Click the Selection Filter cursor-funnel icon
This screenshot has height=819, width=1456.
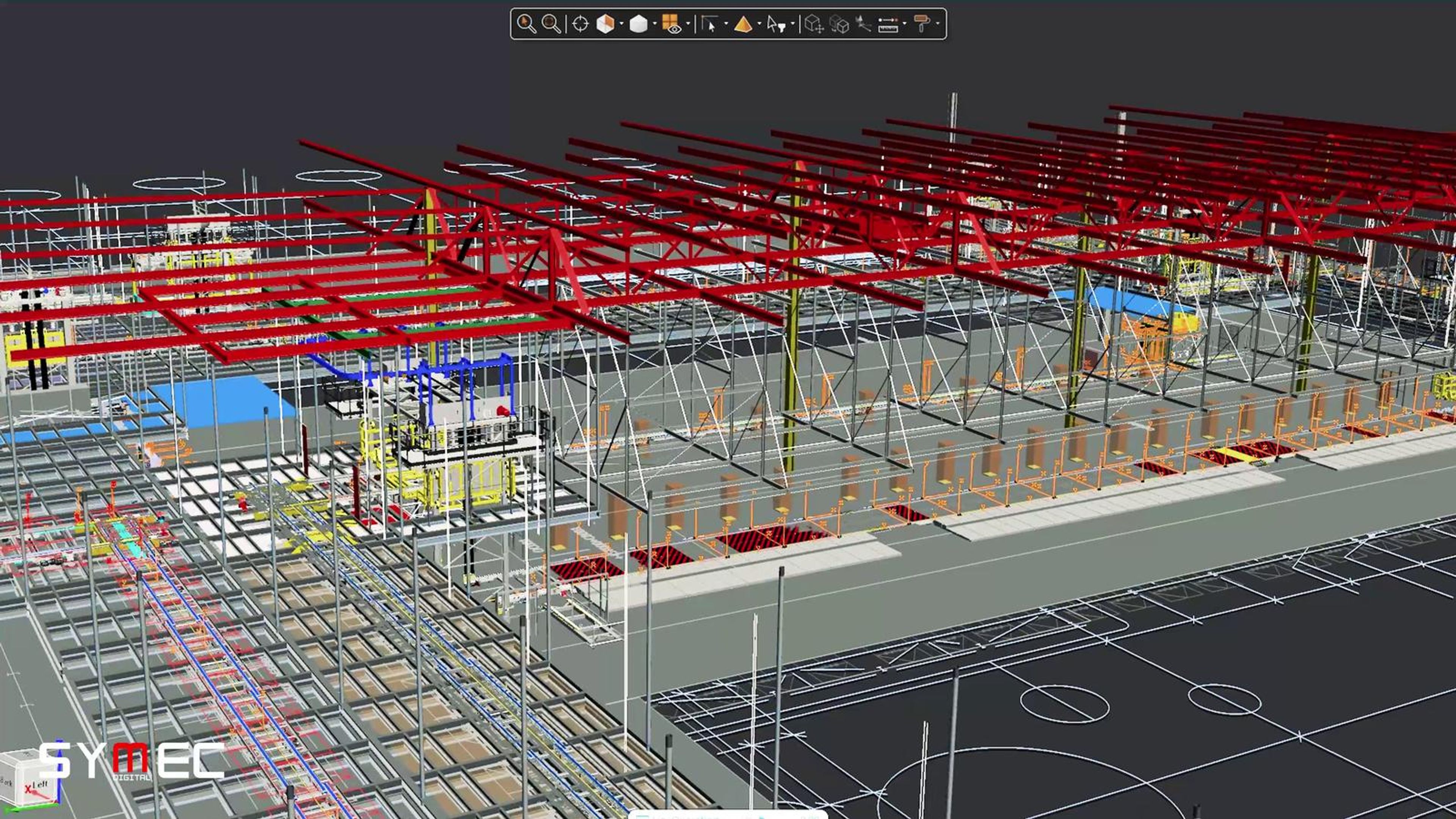click(777, 24)
